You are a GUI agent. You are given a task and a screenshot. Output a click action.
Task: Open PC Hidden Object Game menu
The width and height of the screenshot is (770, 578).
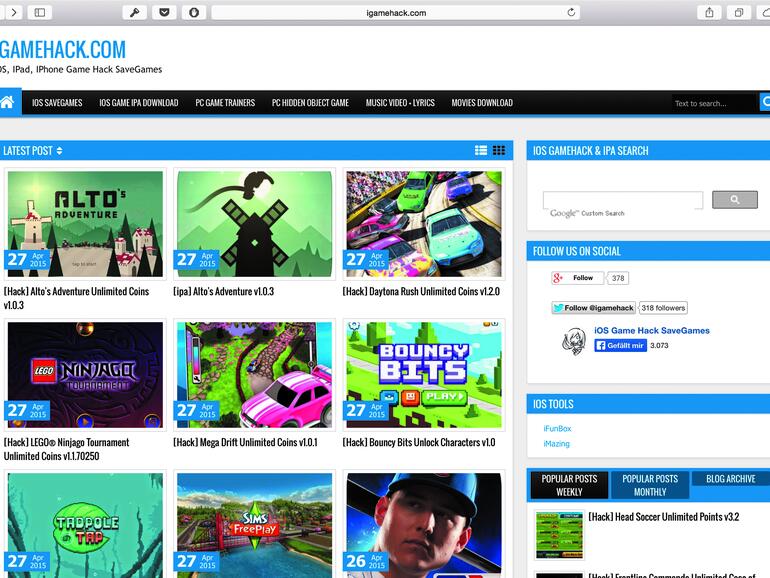(310, 103)
